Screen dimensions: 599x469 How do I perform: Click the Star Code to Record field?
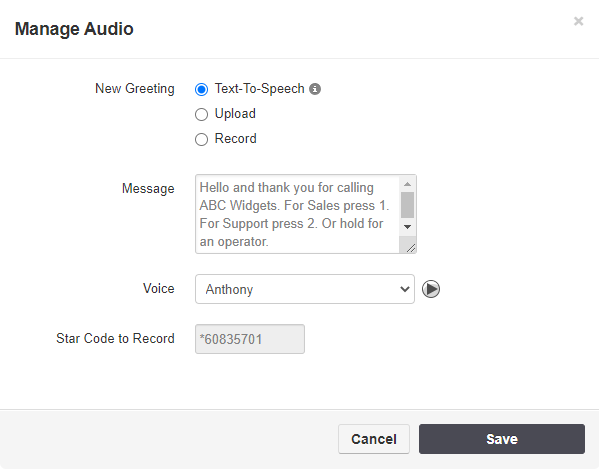[250, 339]
